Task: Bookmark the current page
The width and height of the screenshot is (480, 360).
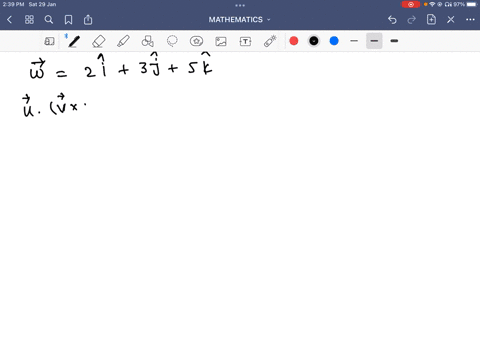Action: pos(68,20)
